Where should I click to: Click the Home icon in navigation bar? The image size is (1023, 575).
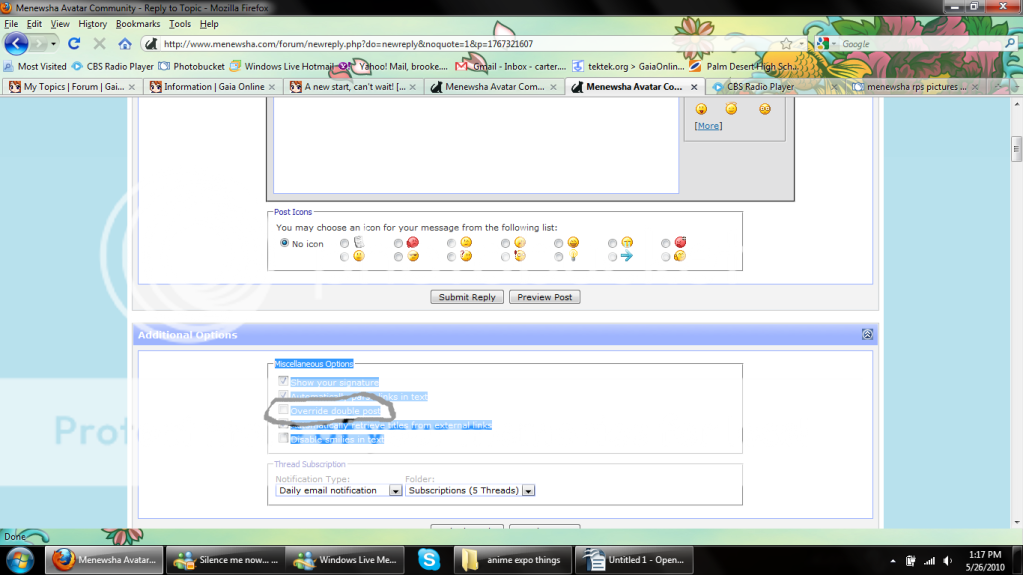[125, 44]
